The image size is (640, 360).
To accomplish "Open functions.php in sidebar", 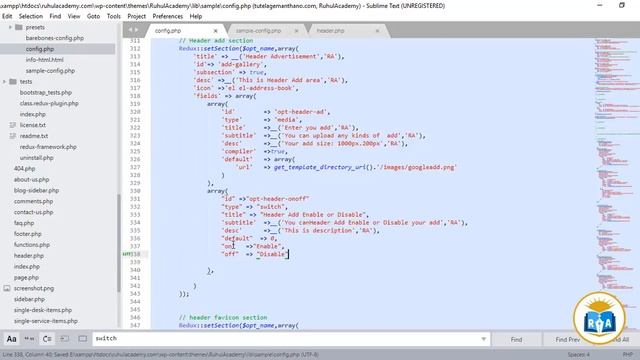I will (x=32, y=245).
